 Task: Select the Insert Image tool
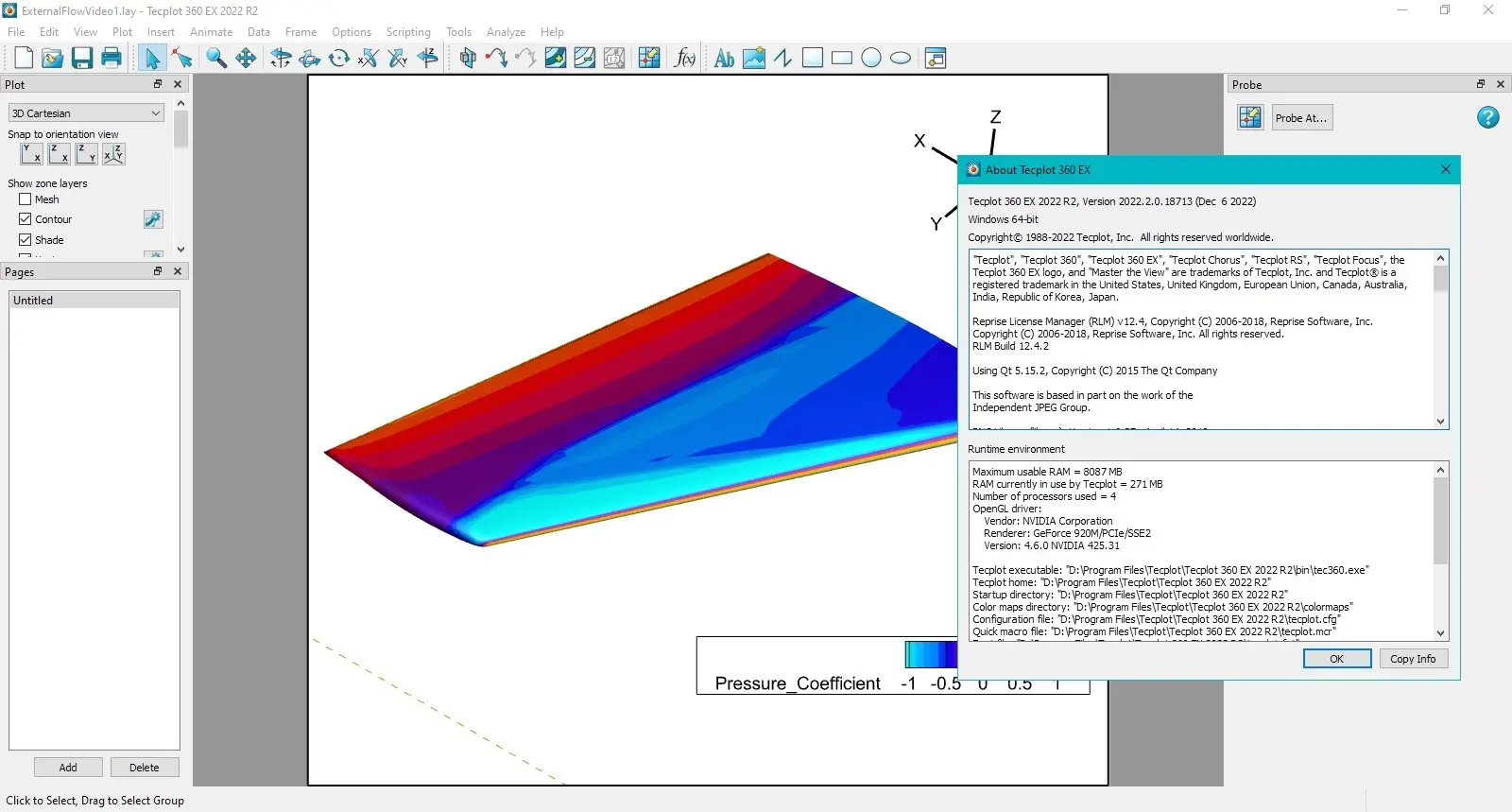pyautogui.click(x=754, y=59)
